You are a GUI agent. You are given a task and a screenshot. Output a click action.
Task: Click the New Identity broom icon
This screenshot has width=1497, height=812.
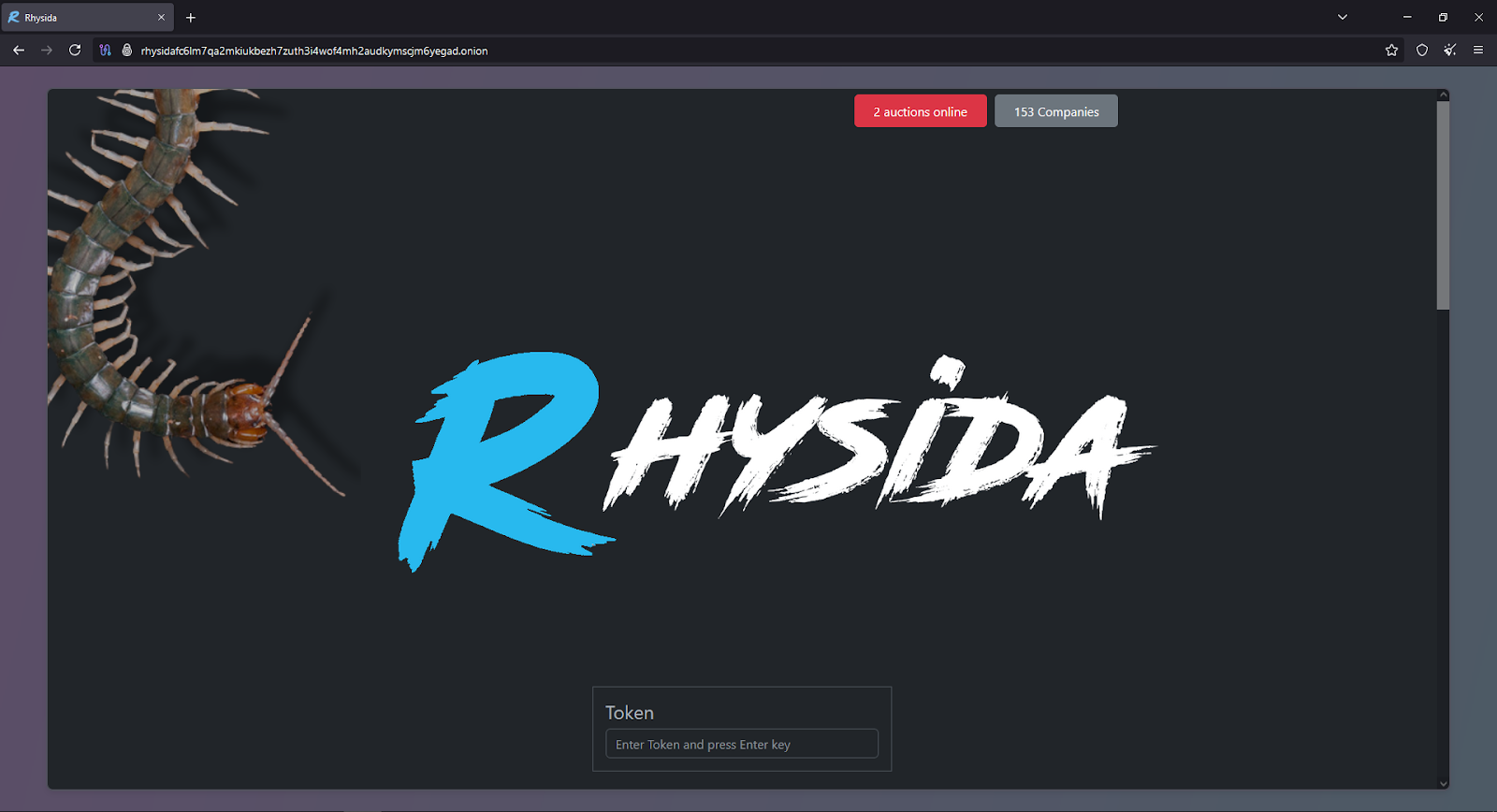1450,51
